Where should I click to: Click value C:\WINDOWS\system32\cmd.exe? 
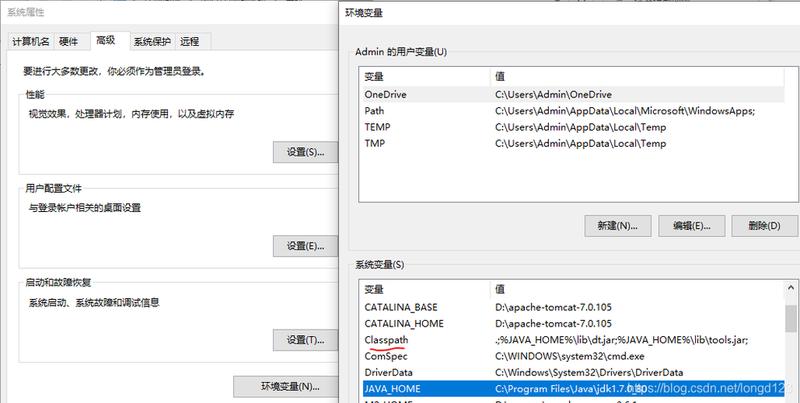pyautogui.click(x=570, y=356)
